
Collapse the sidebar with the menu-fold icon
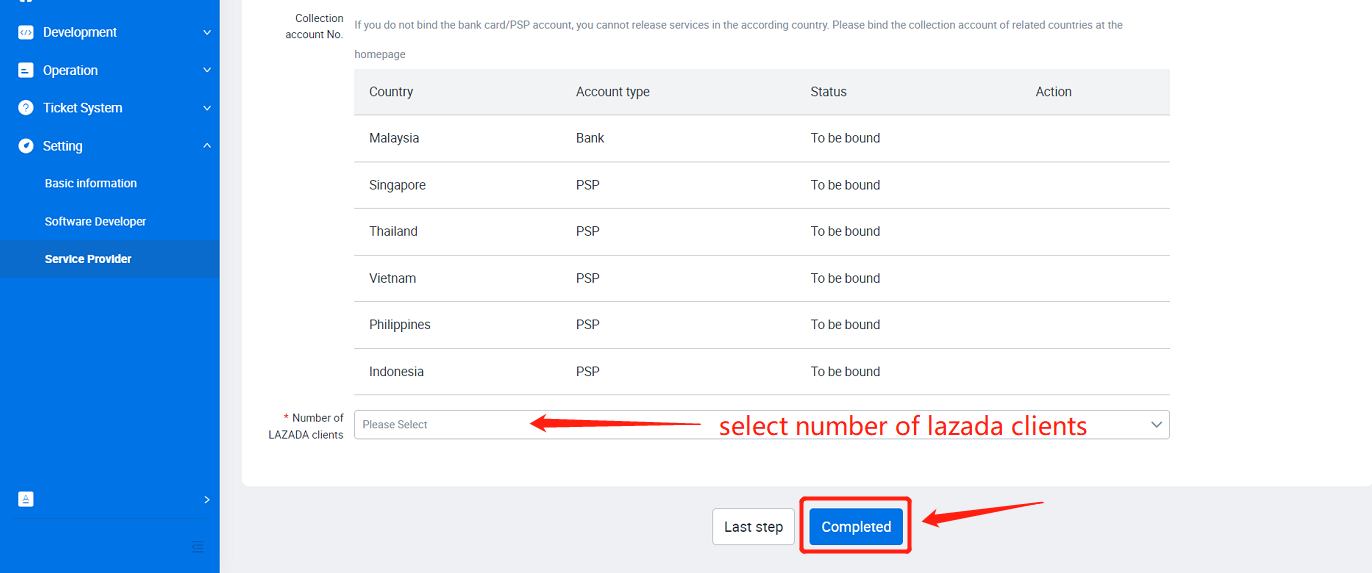point(197,547)
